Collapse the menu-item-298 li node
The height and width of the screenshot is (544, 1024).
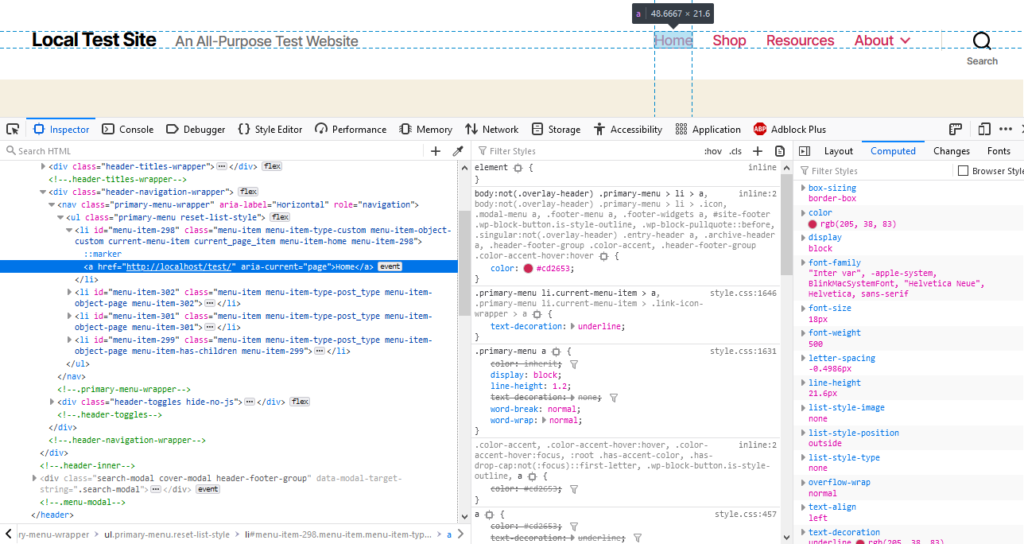(x=69, y=230)
